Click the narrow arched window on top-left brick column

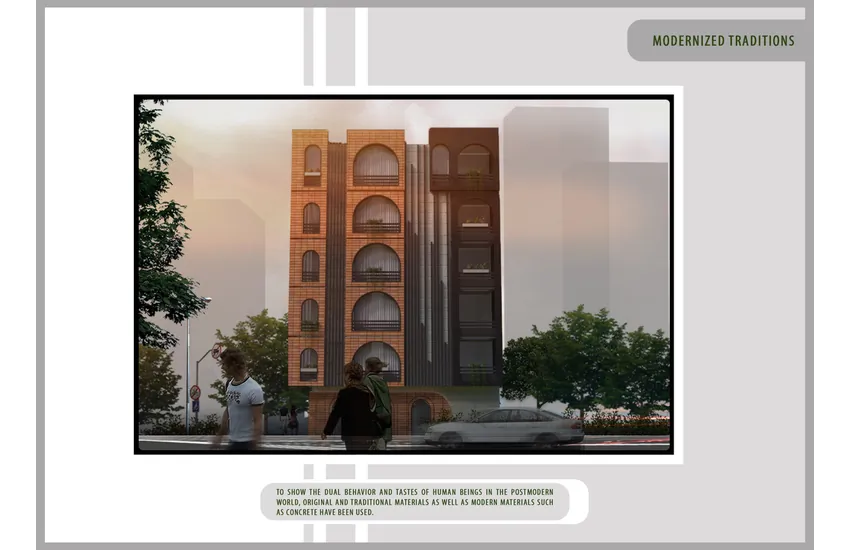click(x=312, y=161)
